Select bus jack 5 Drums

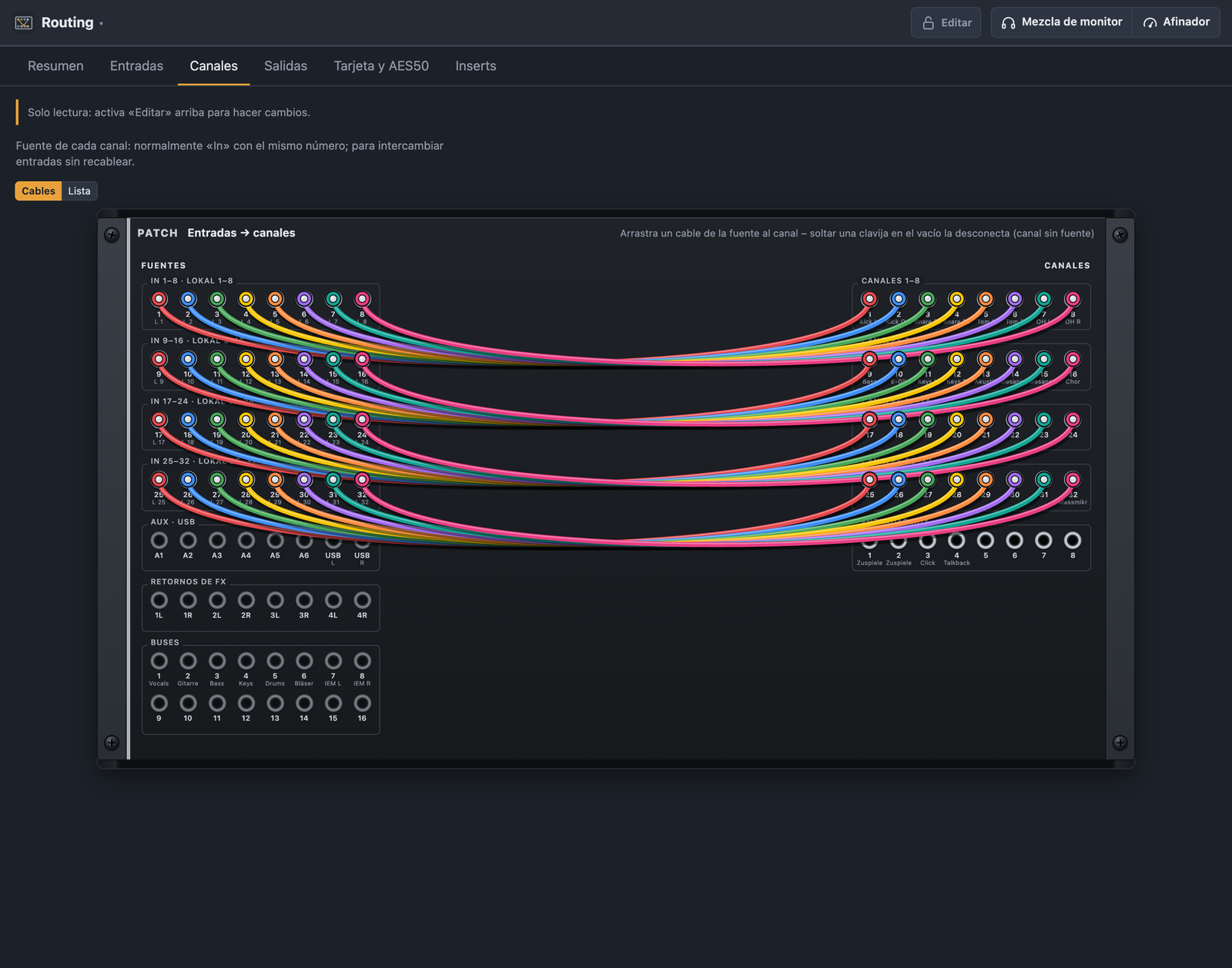coord(275,661)
